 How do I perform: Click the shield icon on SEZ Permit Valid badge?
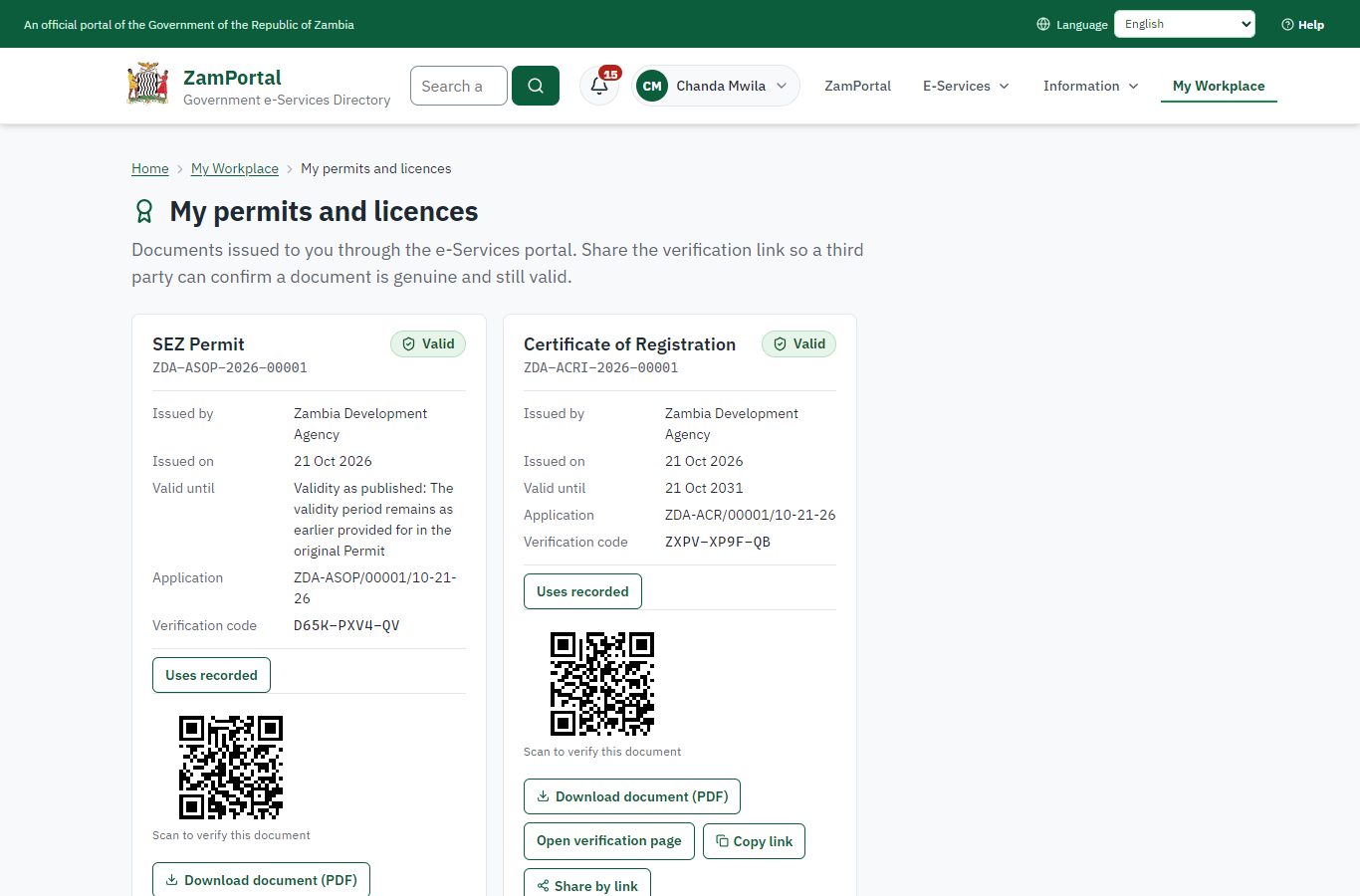[x=408, y=344]
